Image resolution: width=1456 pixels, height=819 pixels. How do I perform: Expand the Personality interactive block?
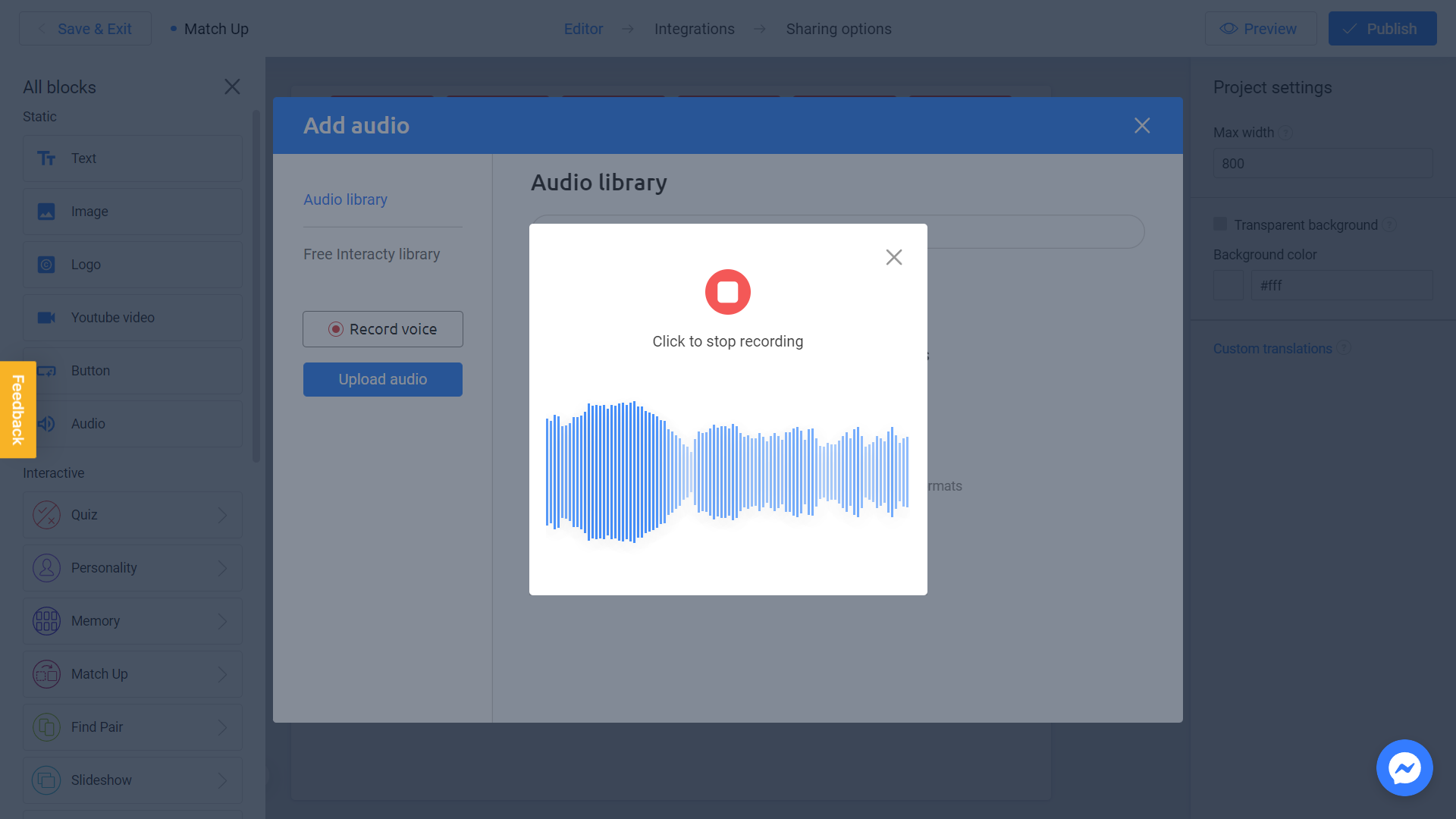222,568
